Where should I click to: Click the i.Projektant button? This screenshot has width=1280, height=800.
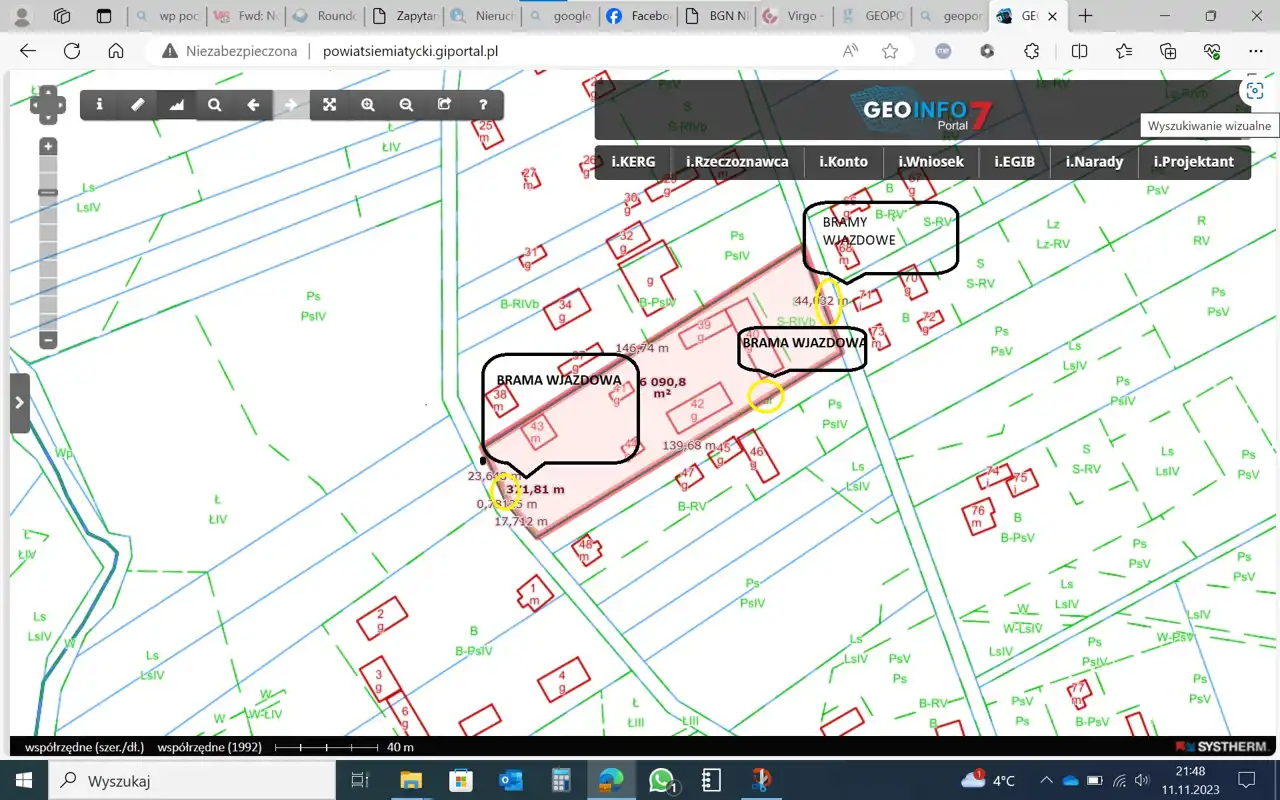tap(1193, 162)
